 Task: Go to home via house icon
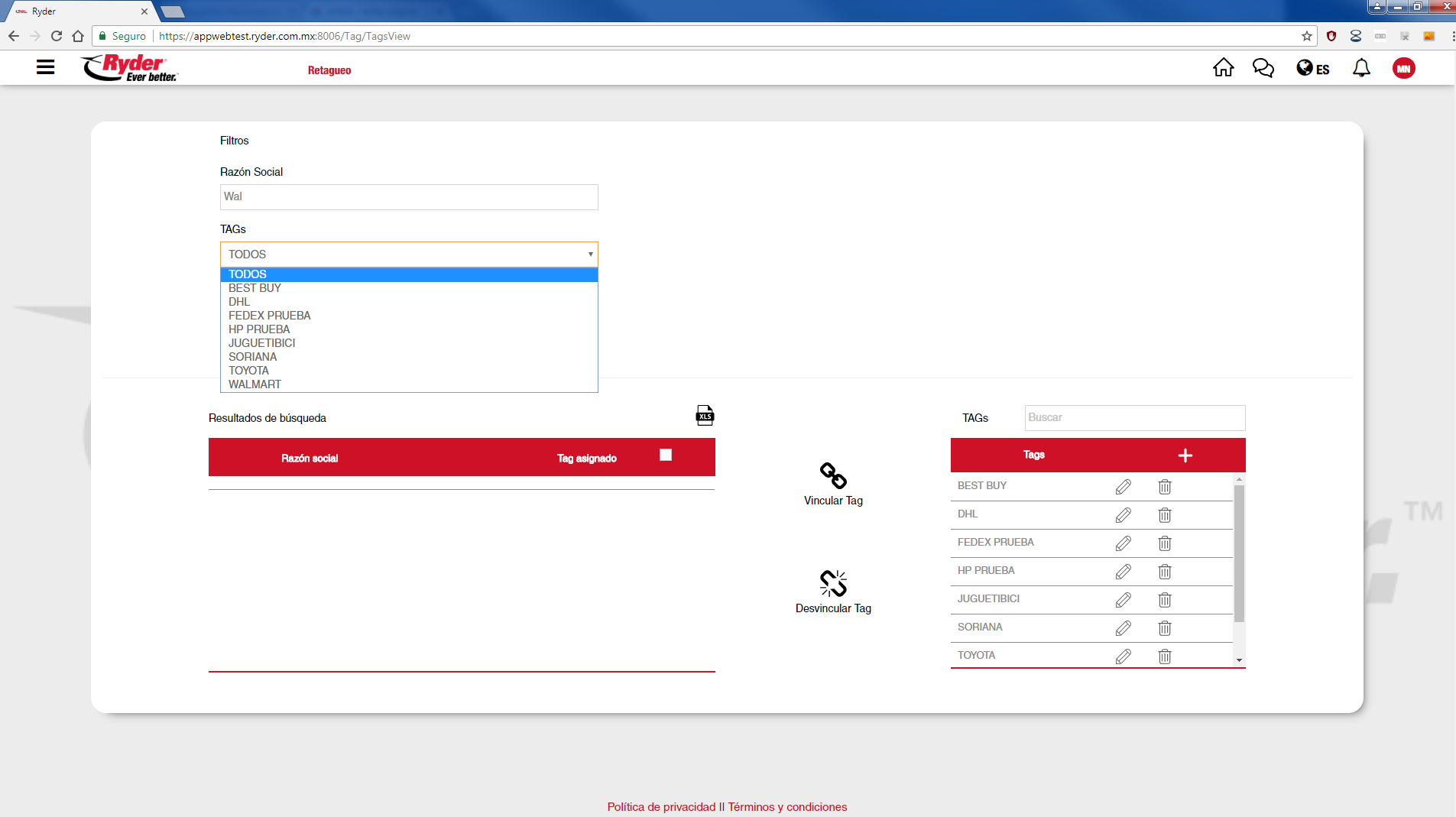[1223, 68]
